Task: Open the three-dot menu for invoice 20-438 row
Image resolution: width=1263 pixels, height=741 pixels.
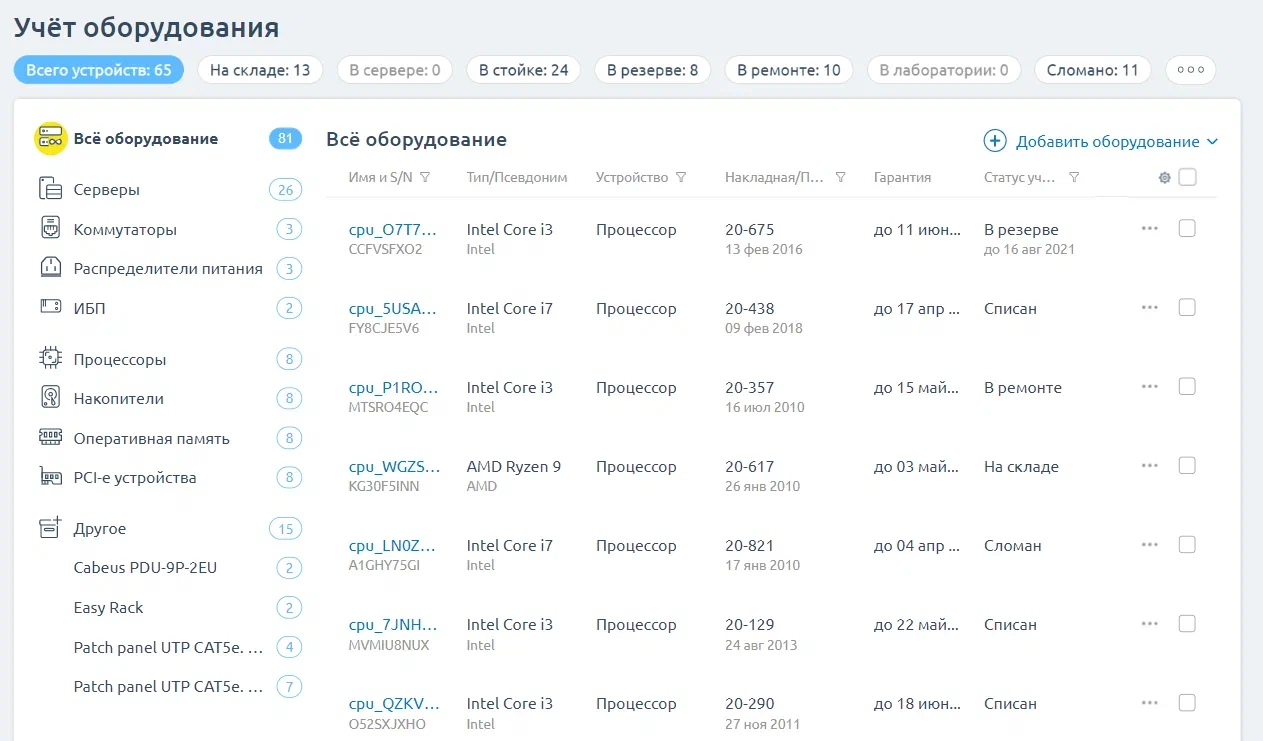Action: (x=1149, y=307)
